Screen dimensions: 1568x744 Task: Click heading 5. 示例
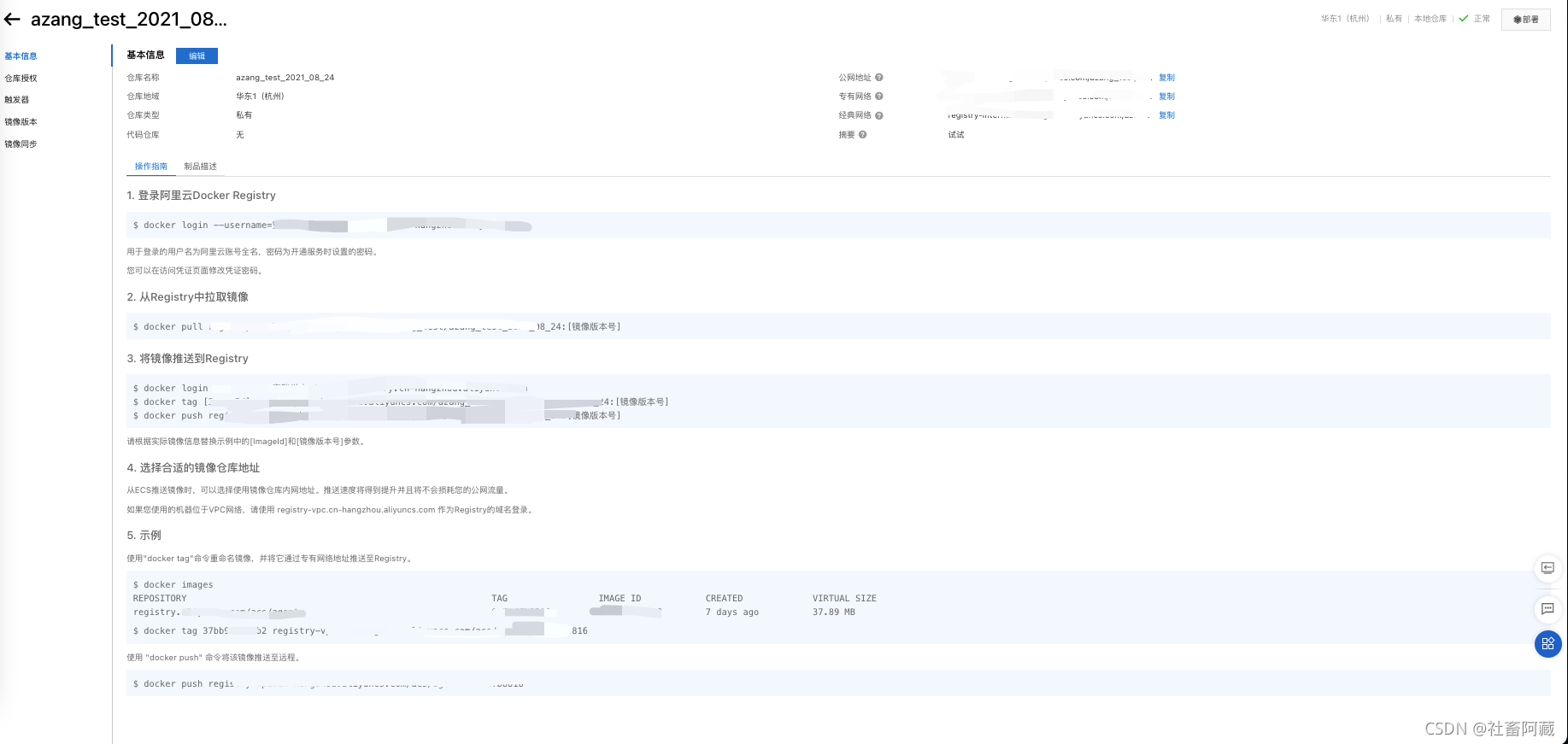(144, 536)
